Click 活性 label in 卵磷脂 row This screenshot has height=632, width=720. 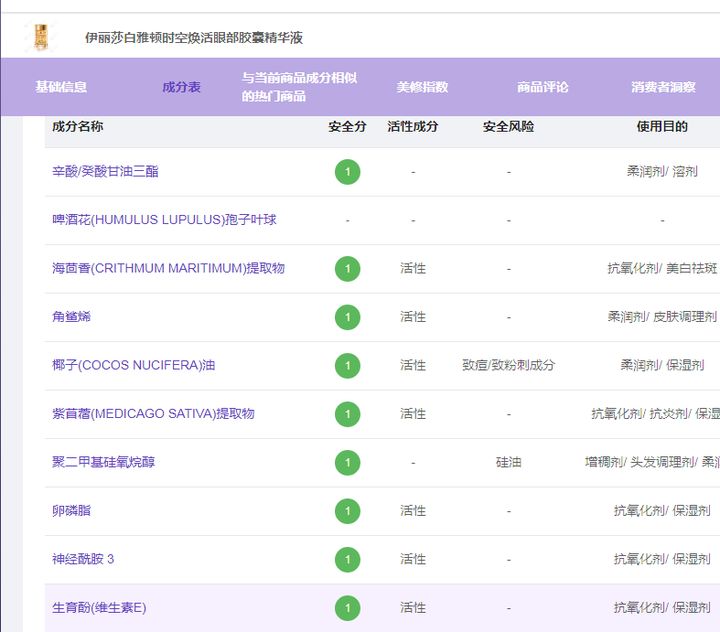pyautogui.click(x=413, y=510)
